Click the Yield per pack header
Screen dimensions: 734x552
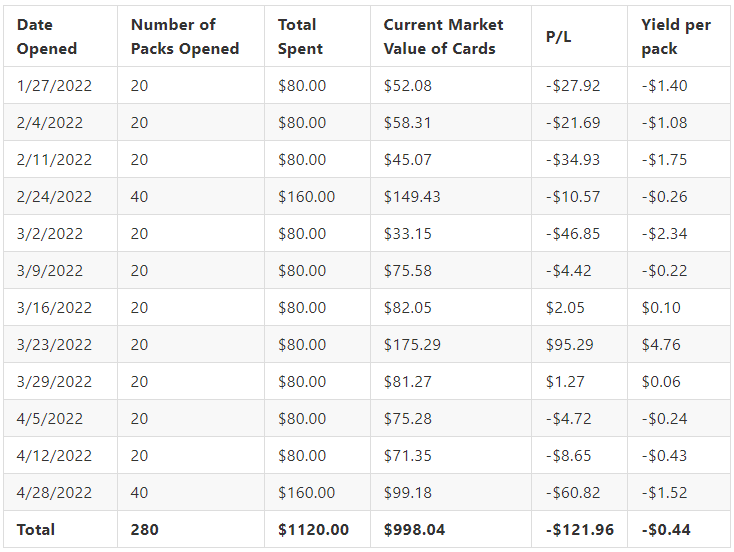pyautogui.click(x=676, y=37)
